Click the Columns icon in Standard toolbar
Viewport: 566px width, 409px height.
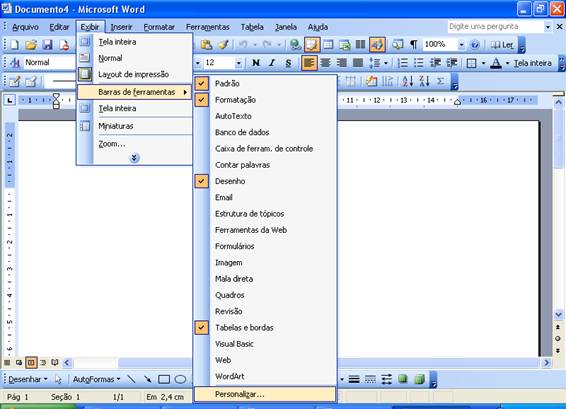coord(360,45)
